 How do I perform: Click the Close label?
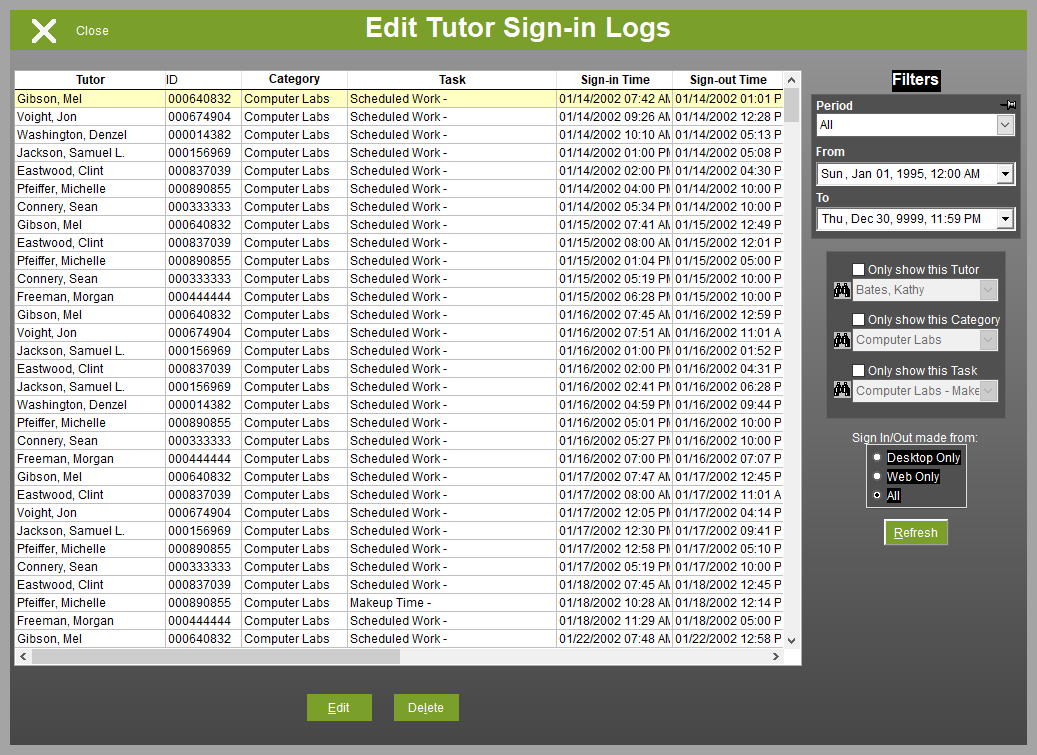(92, 31)
